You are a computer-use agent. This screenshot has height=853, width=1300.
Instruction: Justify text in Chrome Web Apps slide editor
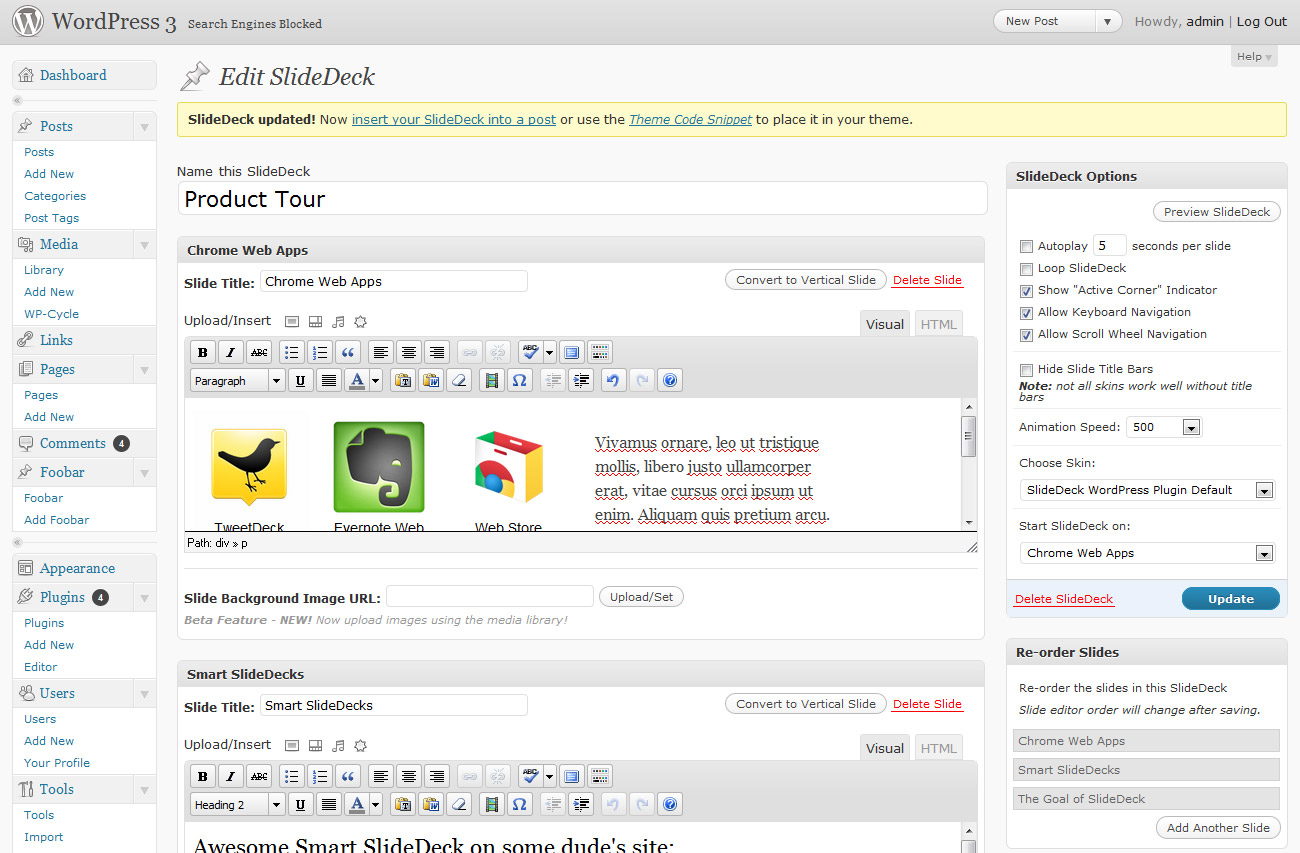(328, 381)
